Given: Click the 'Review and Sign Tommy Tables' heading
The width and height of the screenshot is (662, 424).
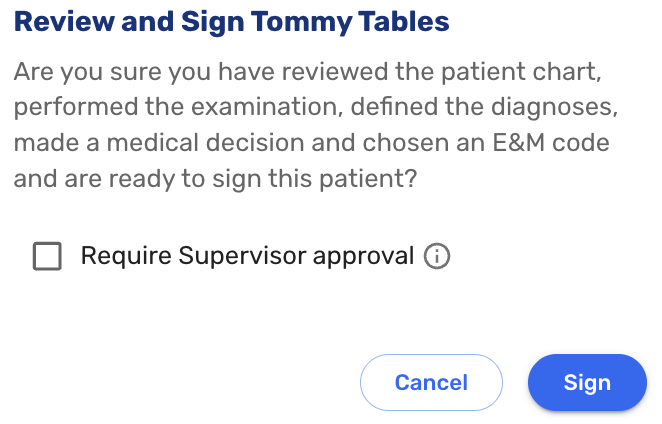Looking at the screenshot, I should (232, 20).
